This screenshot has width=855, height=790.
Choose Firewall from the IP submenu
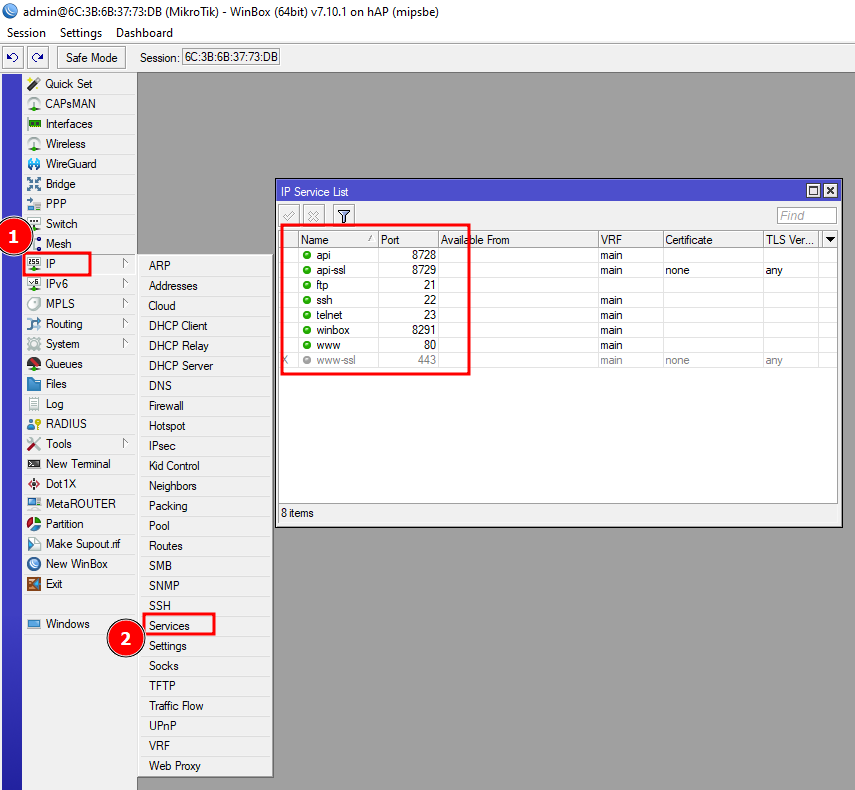click(x=166, y=406)
